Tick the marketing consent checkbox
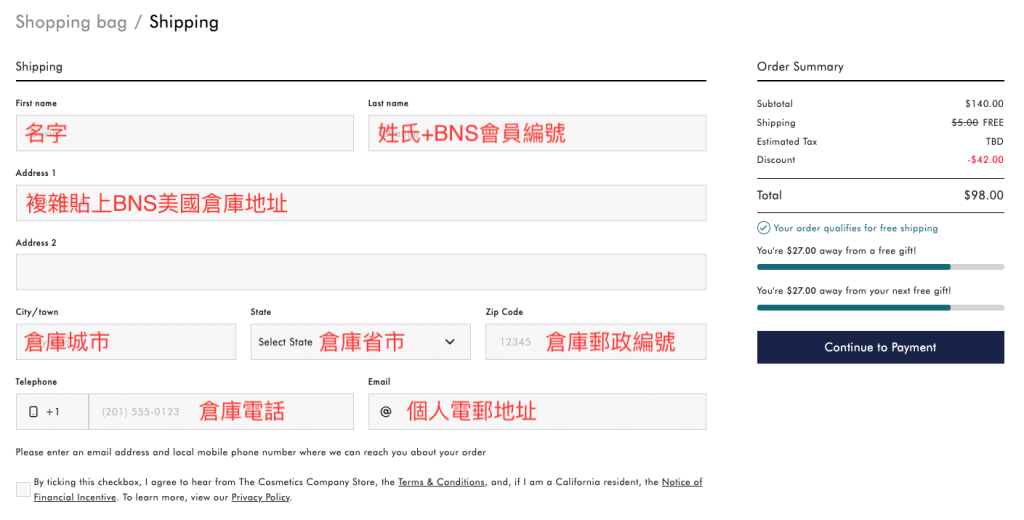This screenshot has height=520, width=1024. pyautogui.click(x=23, y=489)
